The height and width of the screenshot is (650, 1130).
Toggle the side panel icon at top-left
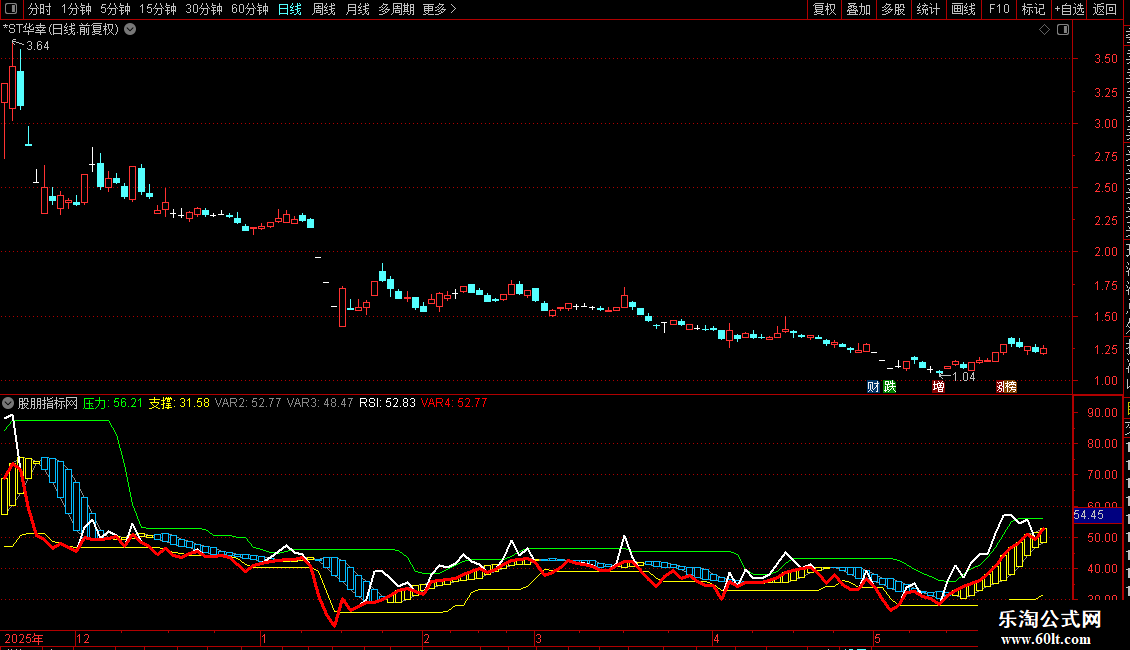click(11, 9)
